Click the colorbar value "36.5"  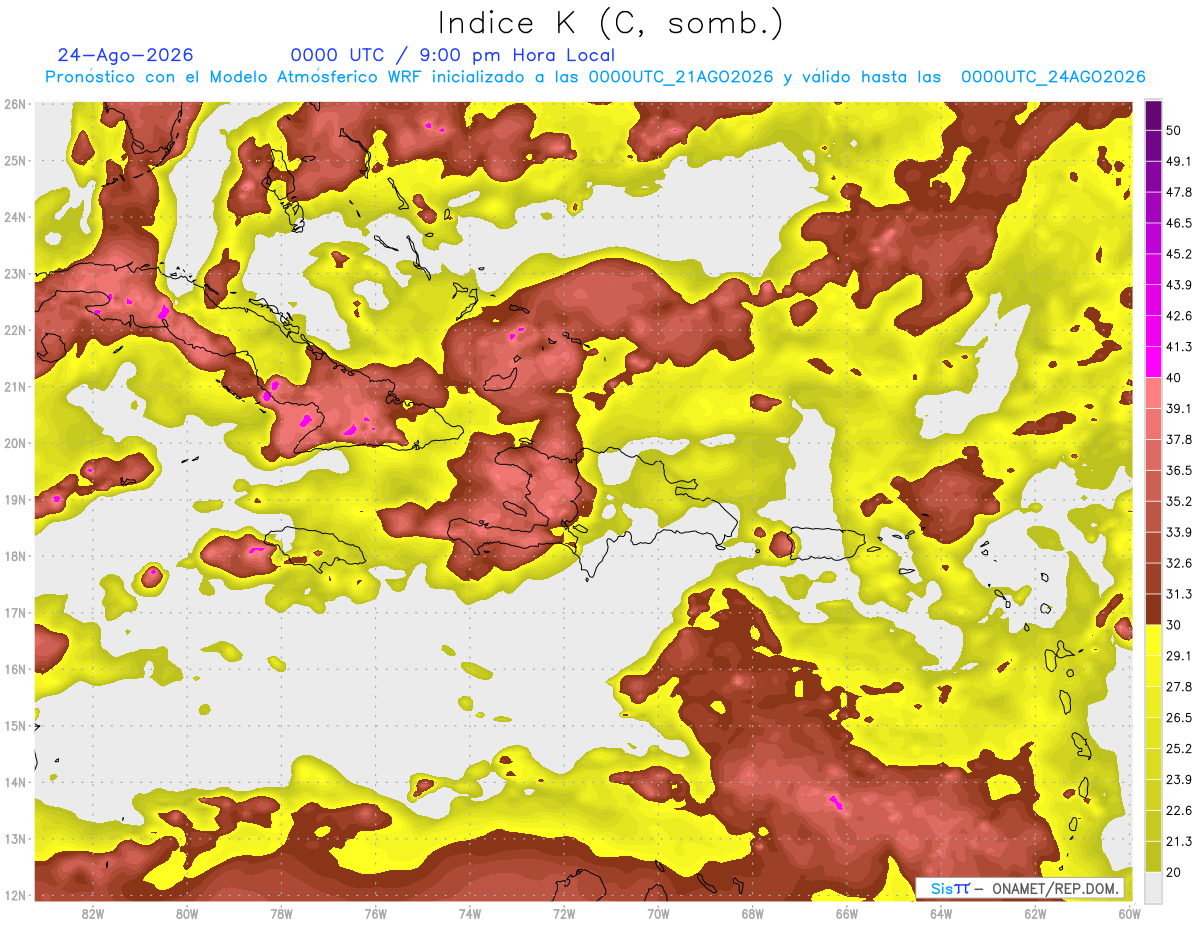tap(1179, 470)
